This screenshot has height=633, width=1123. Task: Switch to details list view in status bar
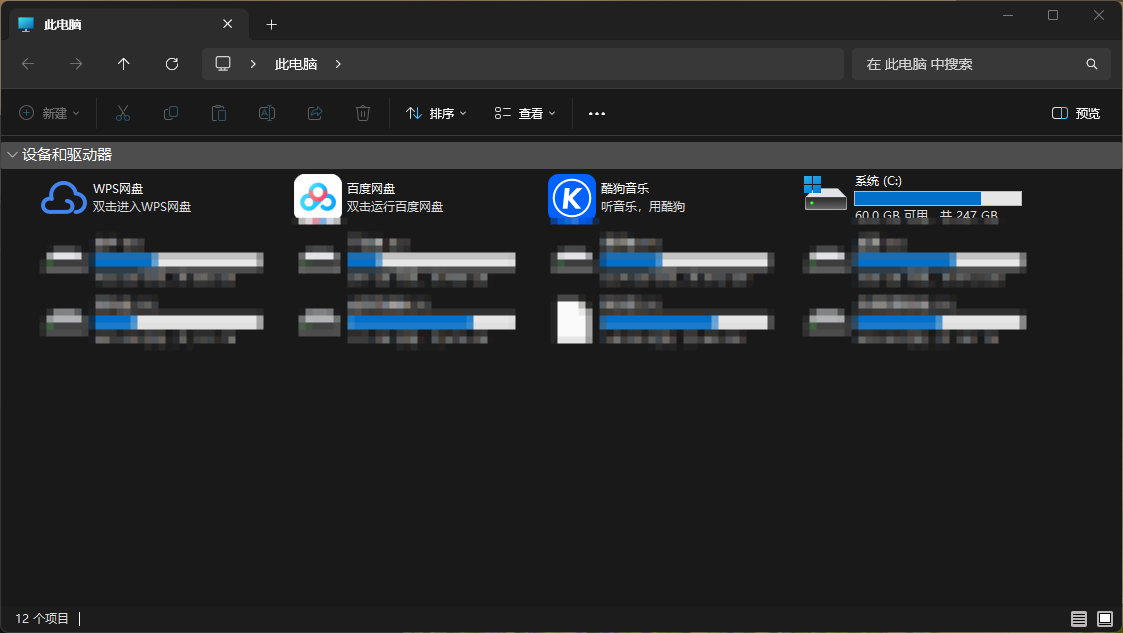coord(1079,619)
